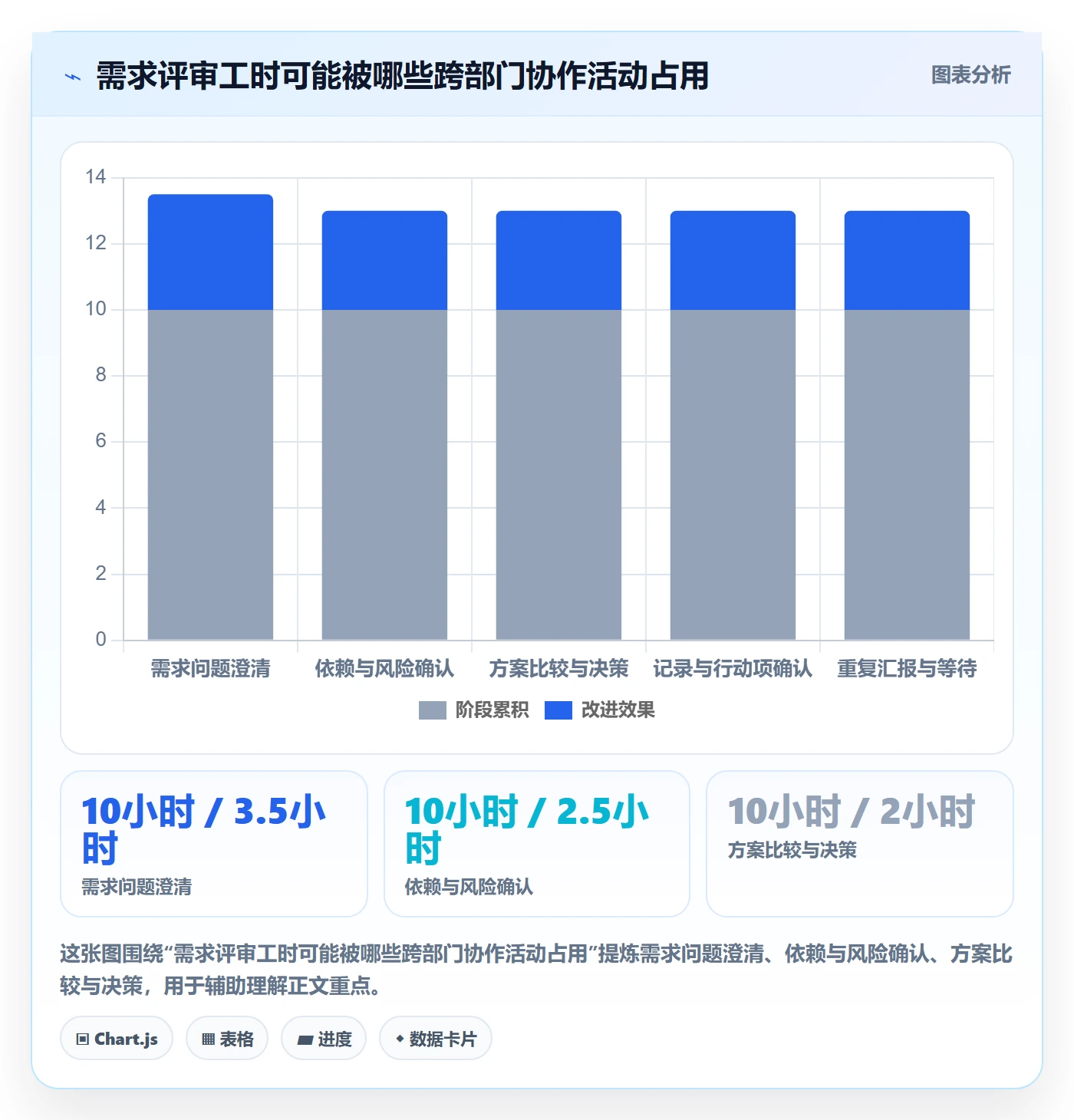
Task: Click the 10小时 / 2.5小时 data card
Action: pos(537,844)
